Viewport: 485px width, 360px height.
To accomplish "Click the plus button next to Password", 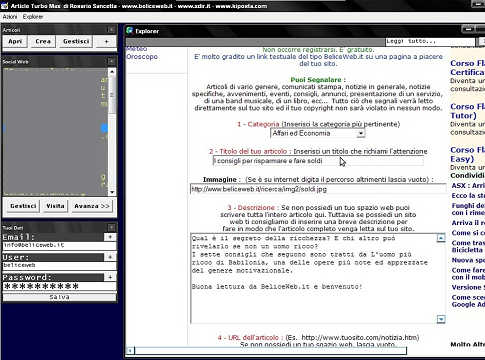I will click(110, 277).
